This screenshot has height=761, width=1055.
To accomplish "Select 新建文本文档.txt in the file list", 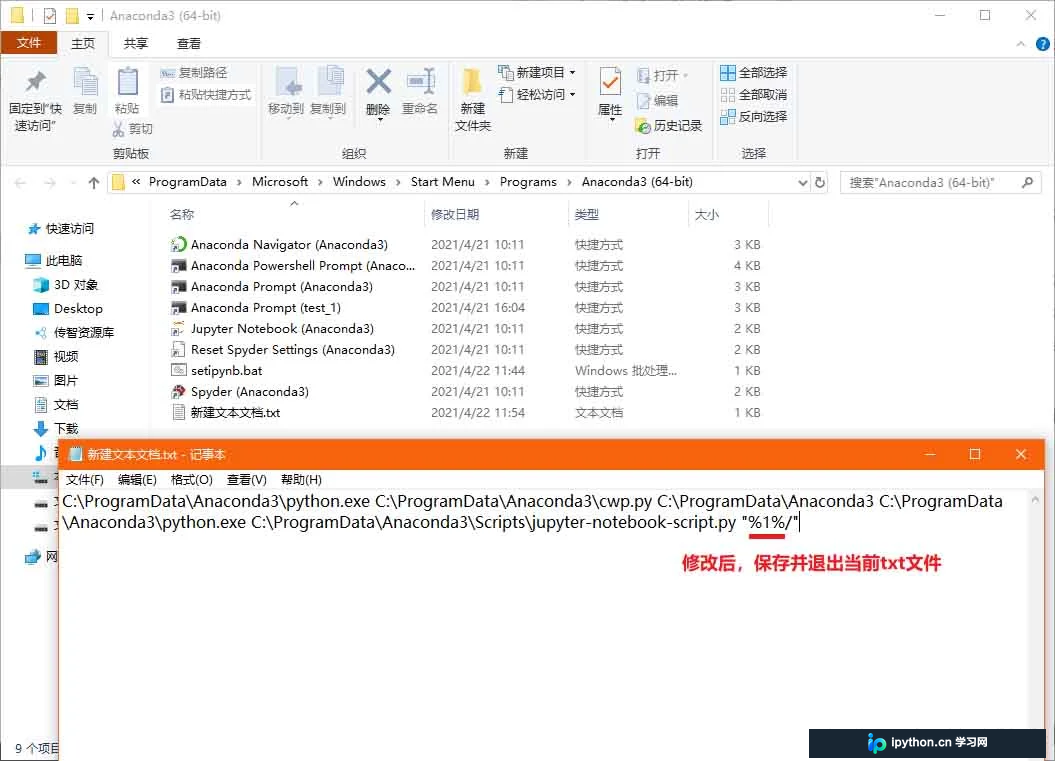I will [x=235, y=412].
